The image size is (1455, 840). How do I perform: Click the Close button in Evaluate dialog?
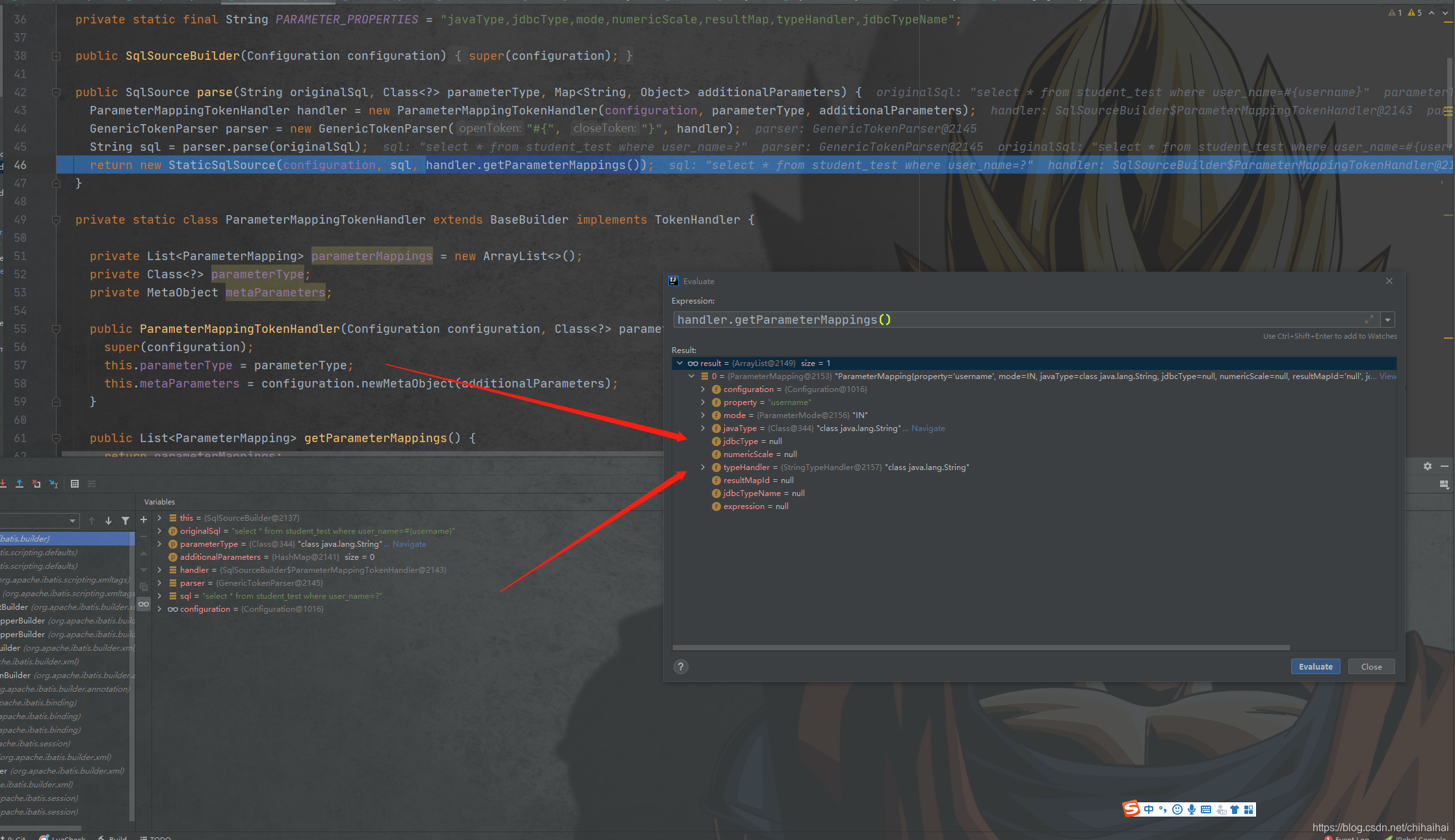[1371, 666]
